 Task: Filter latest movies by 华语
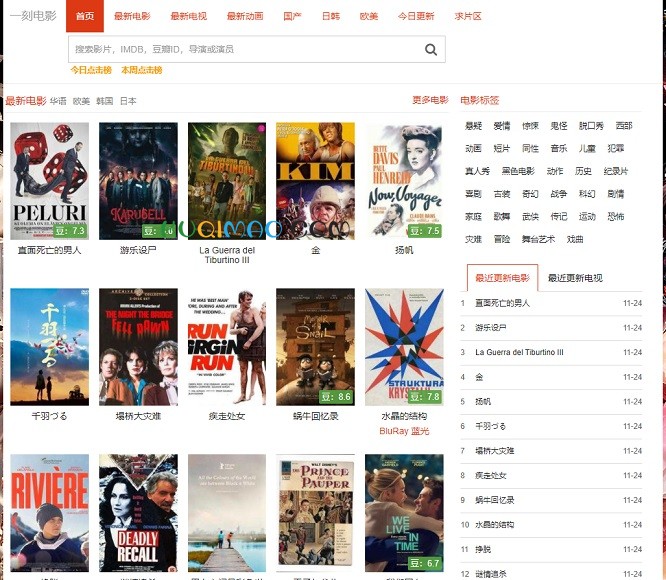pos(58,101)
